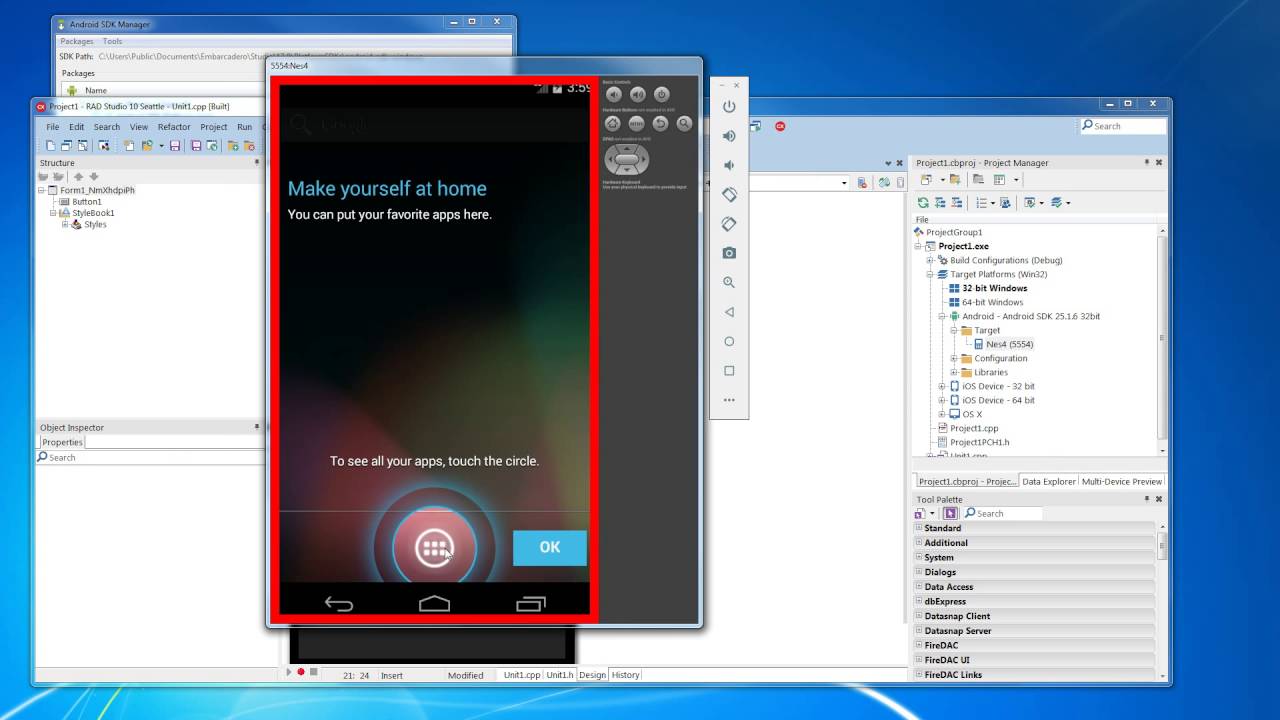Click the RAD Studio title bar search box

pyautogui.click(x=1123, y=126)
